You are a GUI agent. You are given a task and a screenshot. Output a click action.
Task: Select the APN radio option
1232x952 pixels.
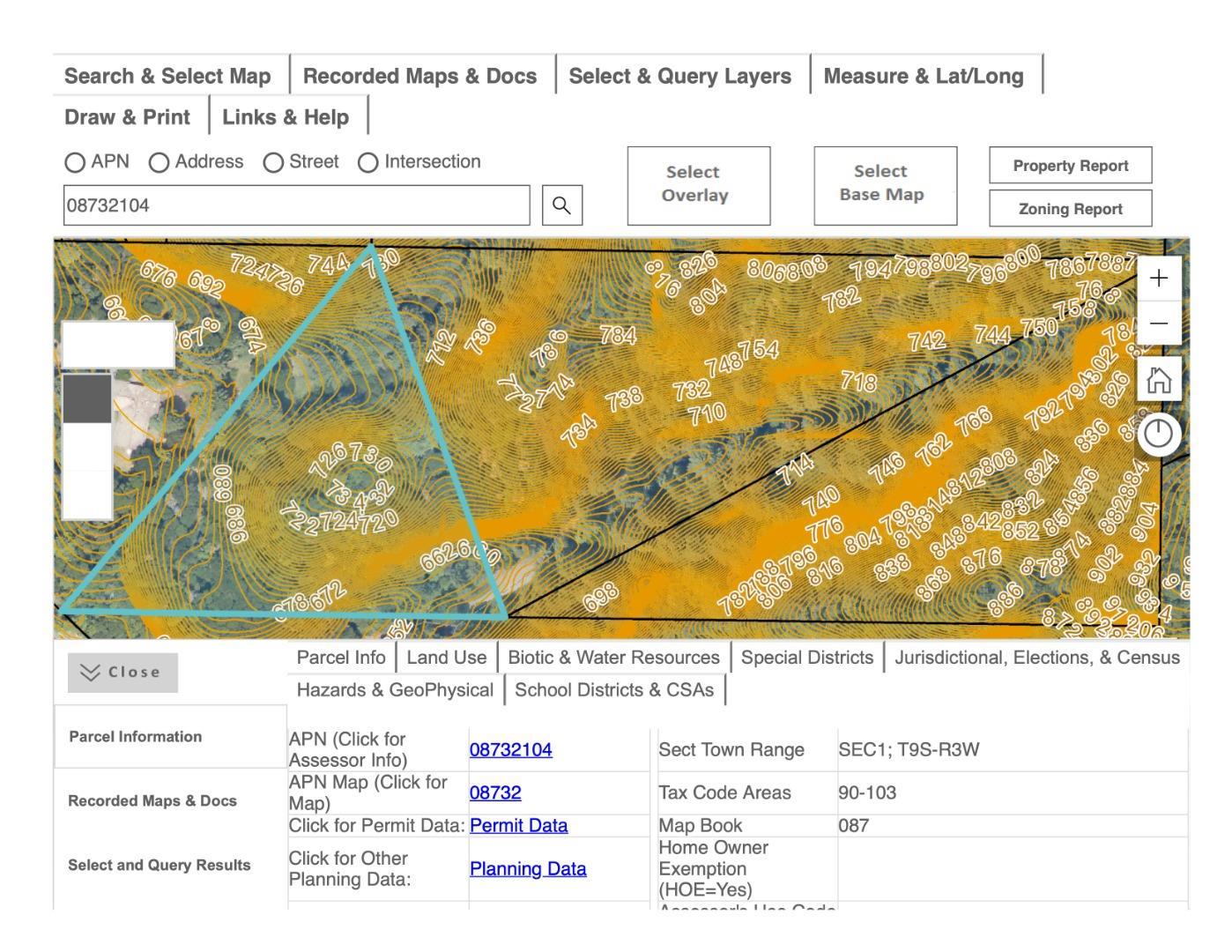(x=76, y=163)
